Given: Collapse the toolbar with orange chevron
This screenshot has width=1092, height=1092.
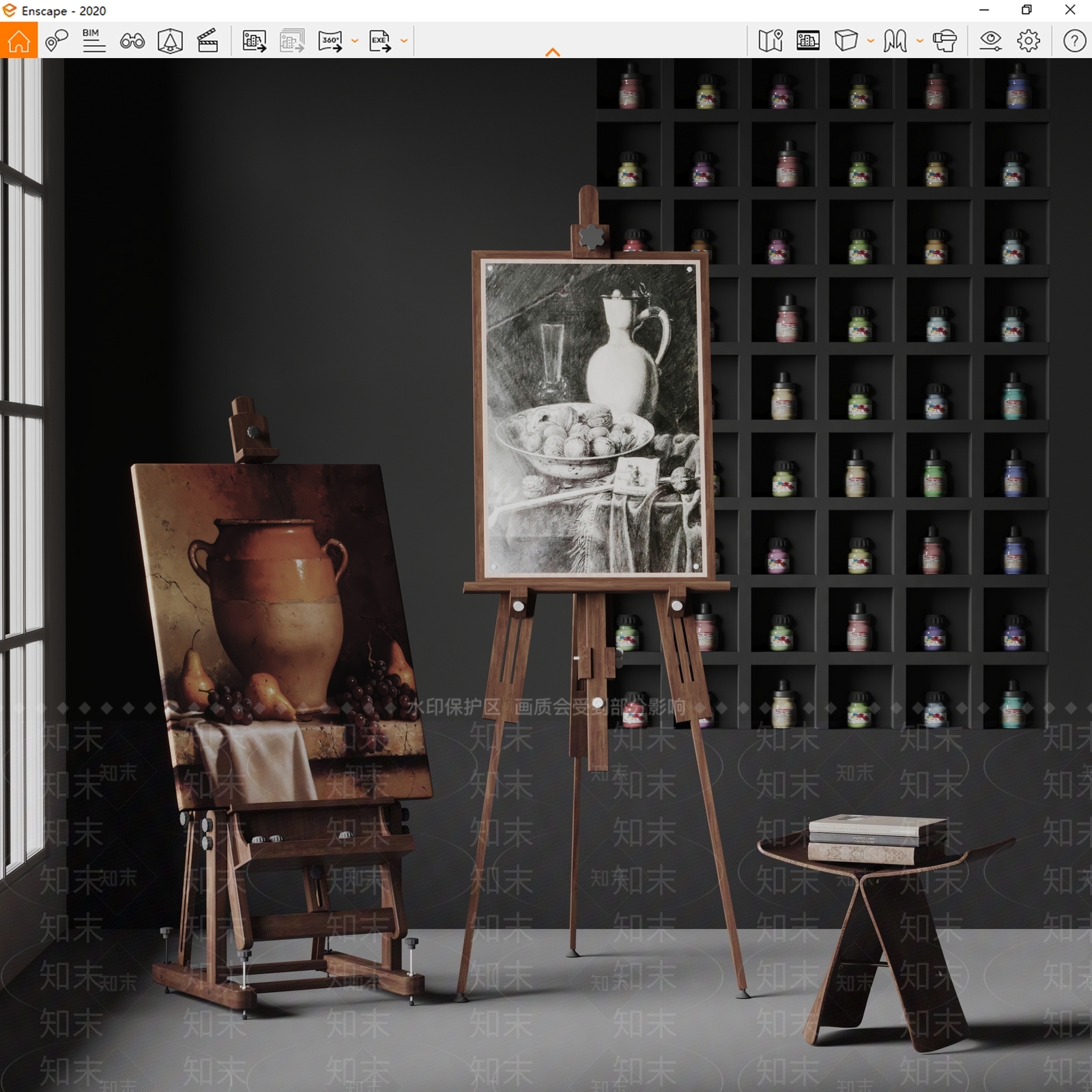Looking at the screenshot, I should (x=553, y=52).
